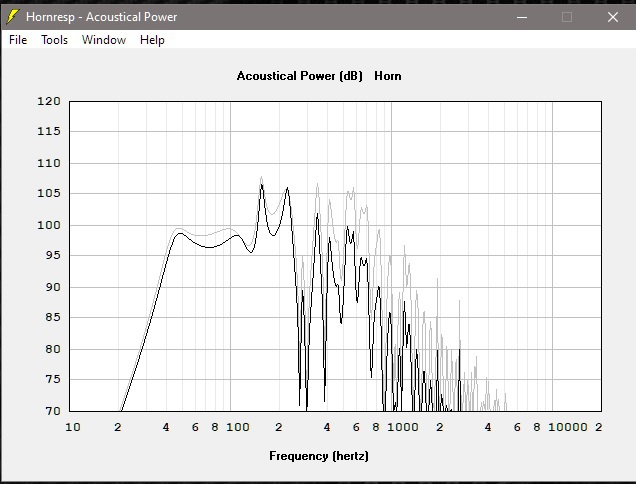
Task: Click the 85 y-axis value
Action: [x=53, y=317]
